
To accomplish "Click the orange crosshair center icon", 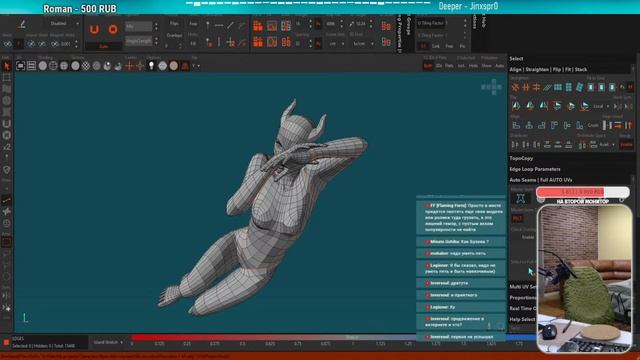I will click(x=130, y=66).
